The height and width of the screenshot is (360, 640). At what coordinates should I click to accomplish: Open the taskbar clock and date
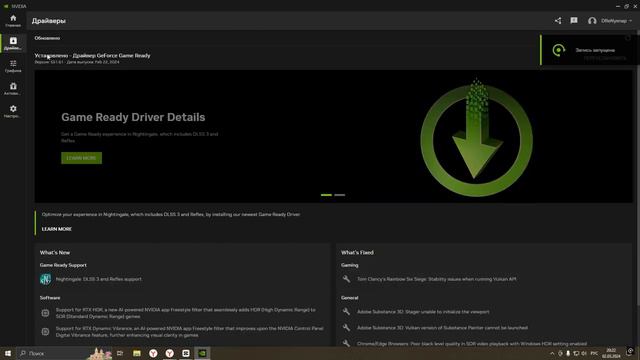[x=611, y=353]
